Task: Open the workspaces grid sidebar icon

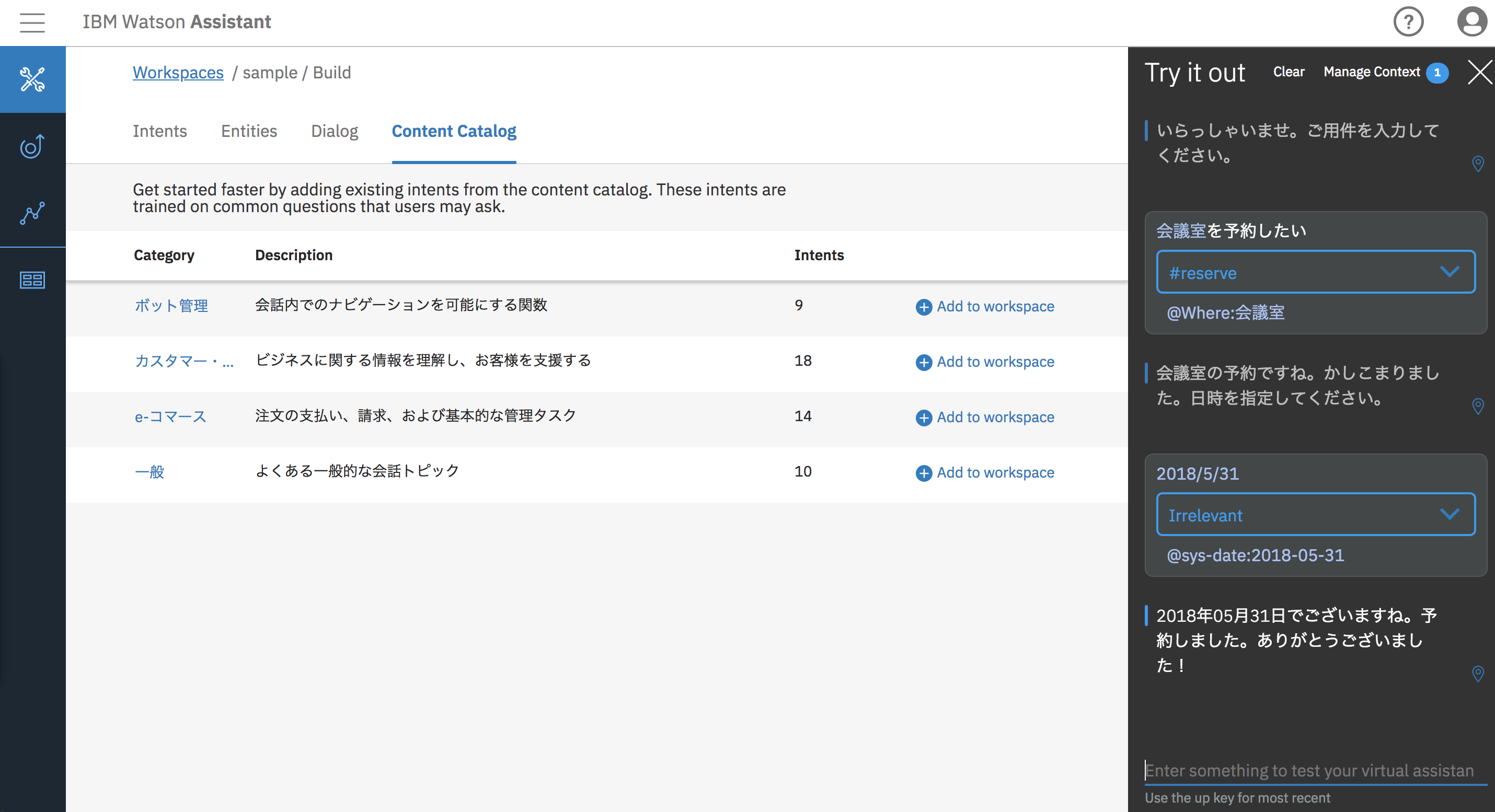Action: coord(32,280)
